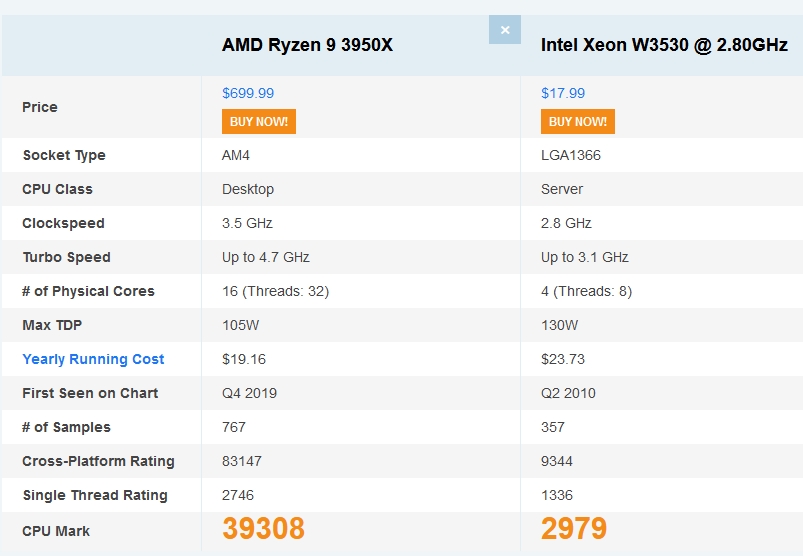Open the $699.99 price link
The image size is (803, 556).
[248, 93]
